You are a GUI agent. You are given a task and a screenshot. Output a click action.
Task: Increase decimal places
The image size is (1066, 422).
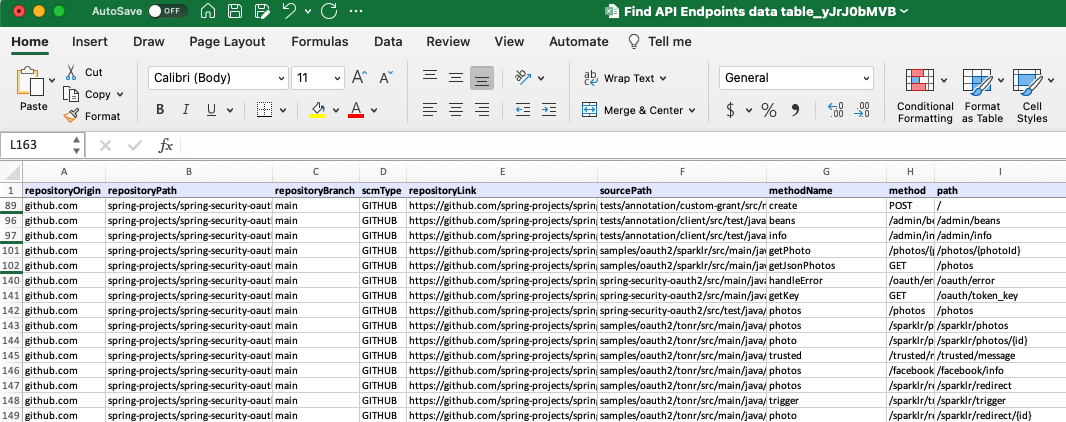pos(836,110)
